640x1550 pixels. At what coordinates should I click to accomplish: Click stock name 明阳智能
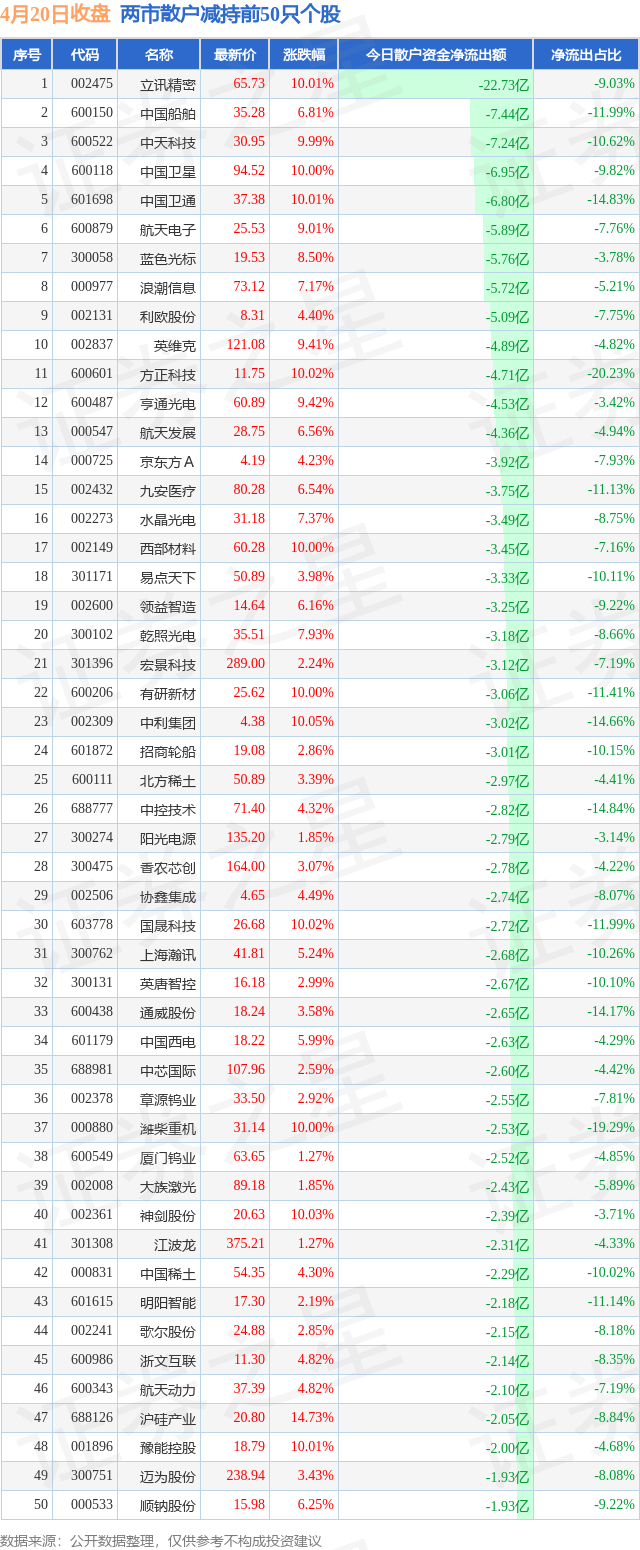[168, 1302]
